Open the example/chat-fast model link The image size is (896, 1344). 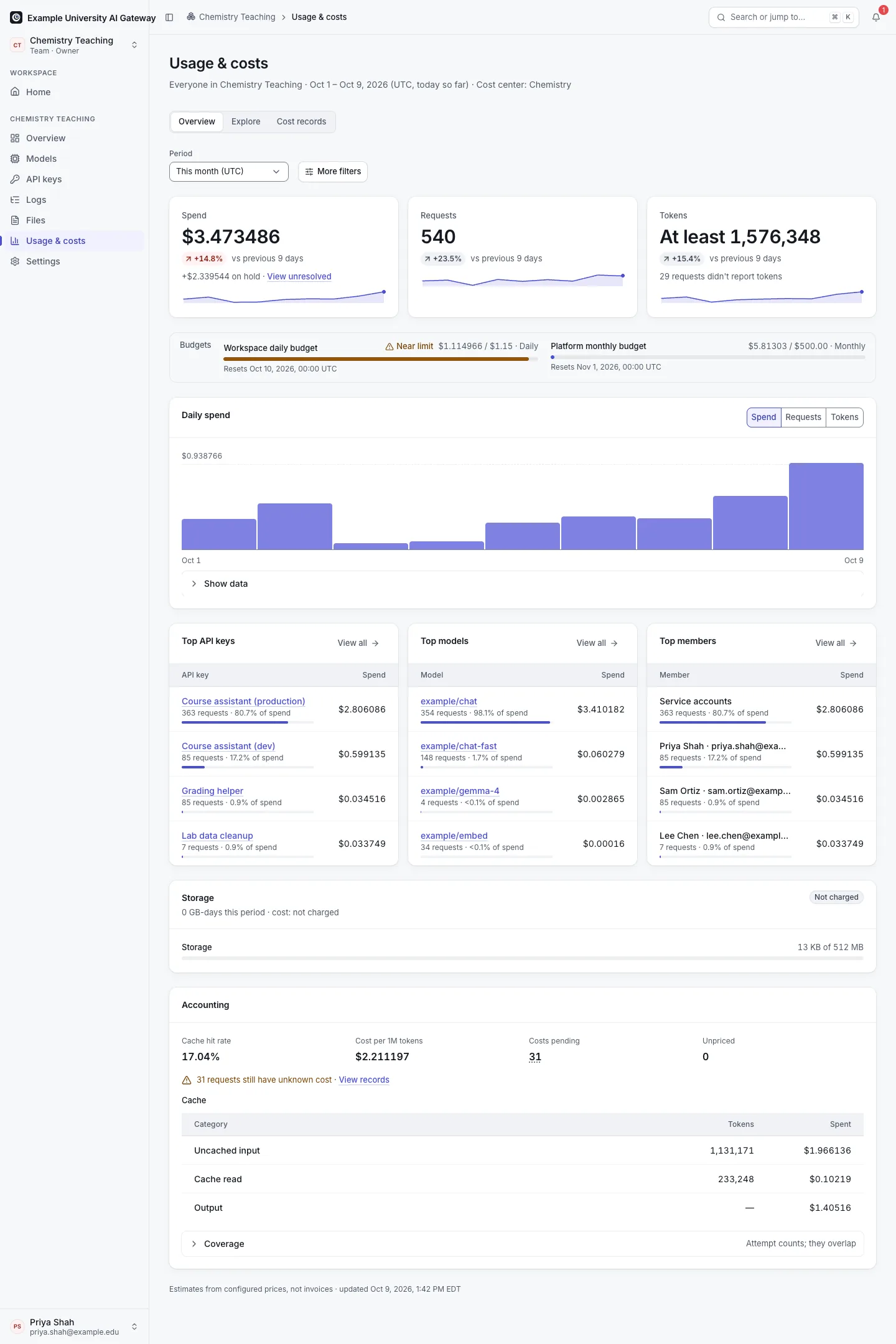tap(459, 746)
